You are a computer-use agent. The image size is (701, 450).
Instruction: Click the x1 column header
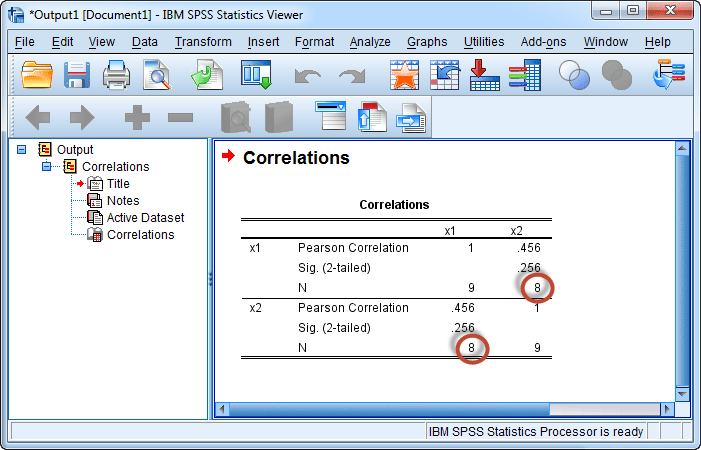(x=450, y=231)
